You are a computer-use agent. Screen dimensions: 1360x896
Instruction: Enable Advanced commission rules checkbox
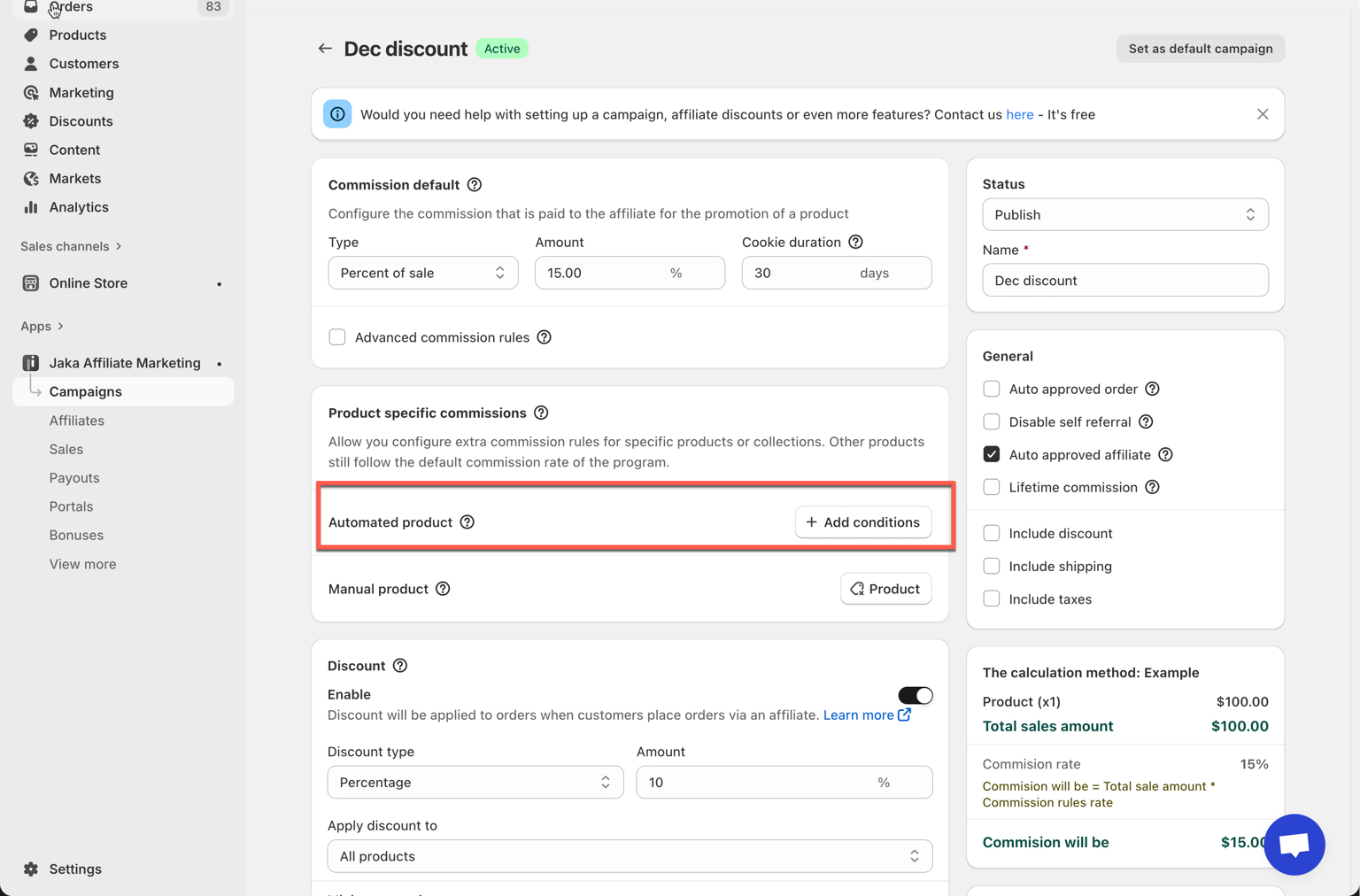tap(337, 337)
